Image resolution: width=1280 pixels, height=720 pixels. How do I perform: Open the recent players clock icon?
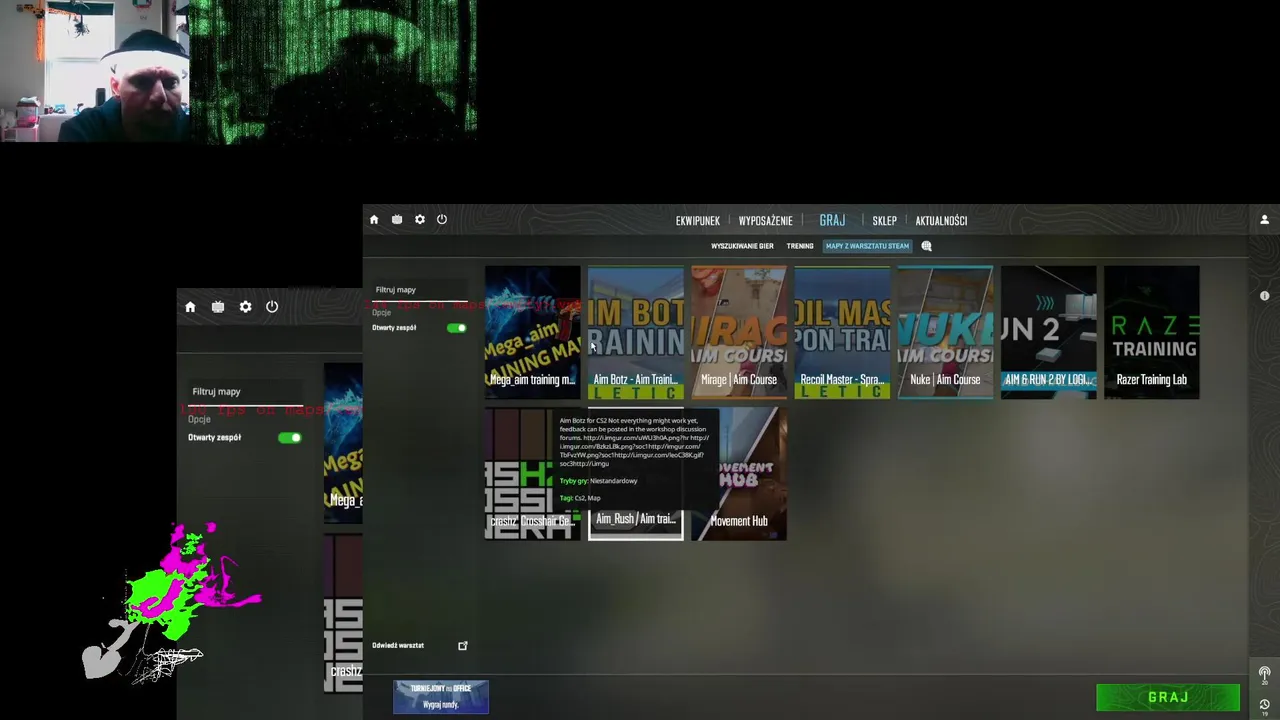point(1264,705)
